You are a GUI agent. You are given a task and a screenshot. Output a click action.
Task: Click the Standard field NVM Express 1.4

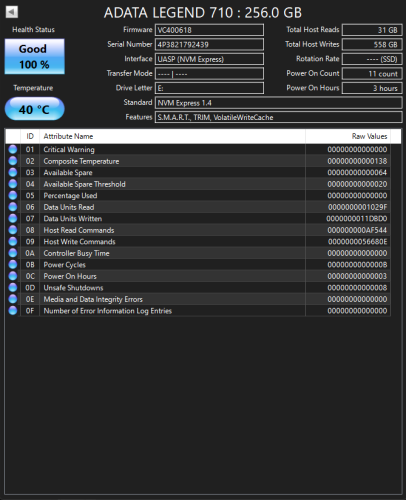click(x=279, y=103)
